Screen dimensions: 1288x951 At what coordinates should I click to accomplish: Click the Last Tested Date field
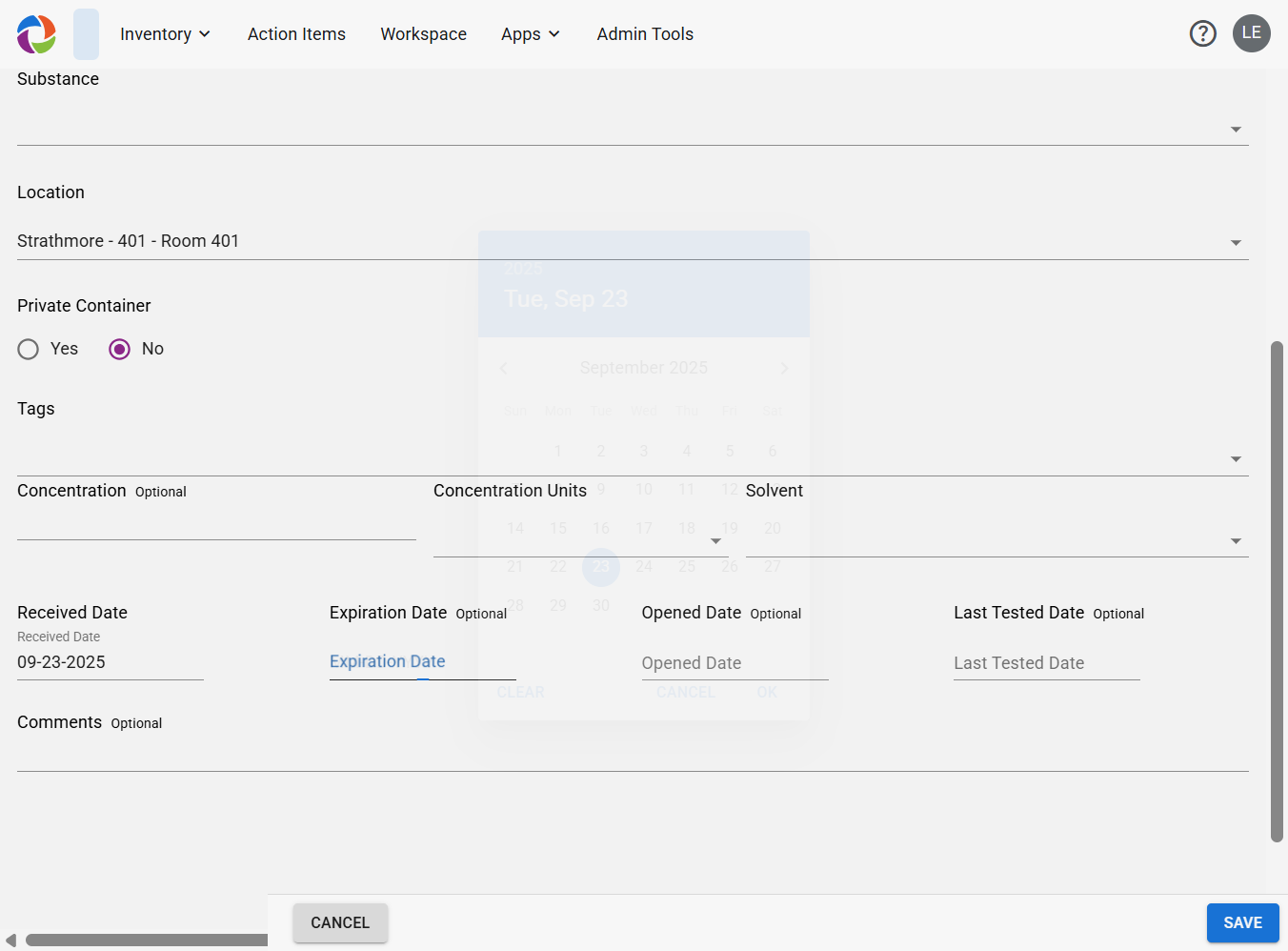point(1047,662)
